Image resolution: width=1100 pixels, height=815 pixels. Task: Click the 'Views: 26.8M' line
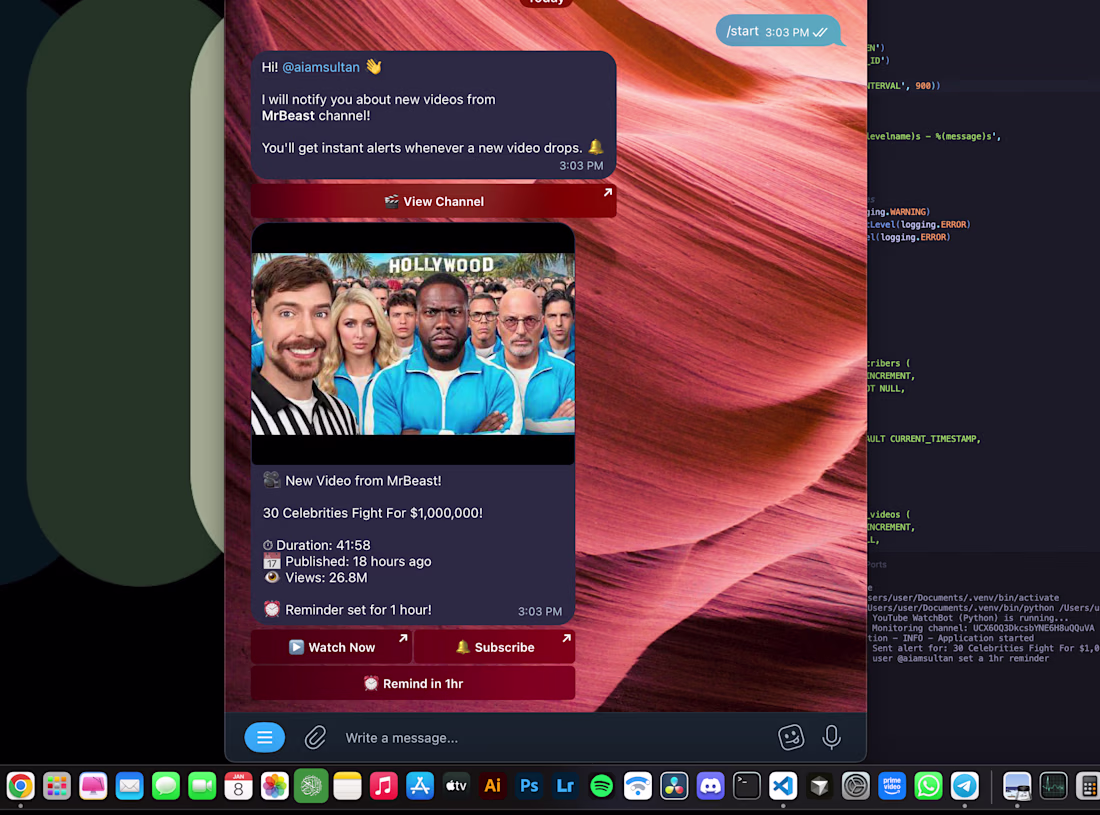(x=326, y=577)
